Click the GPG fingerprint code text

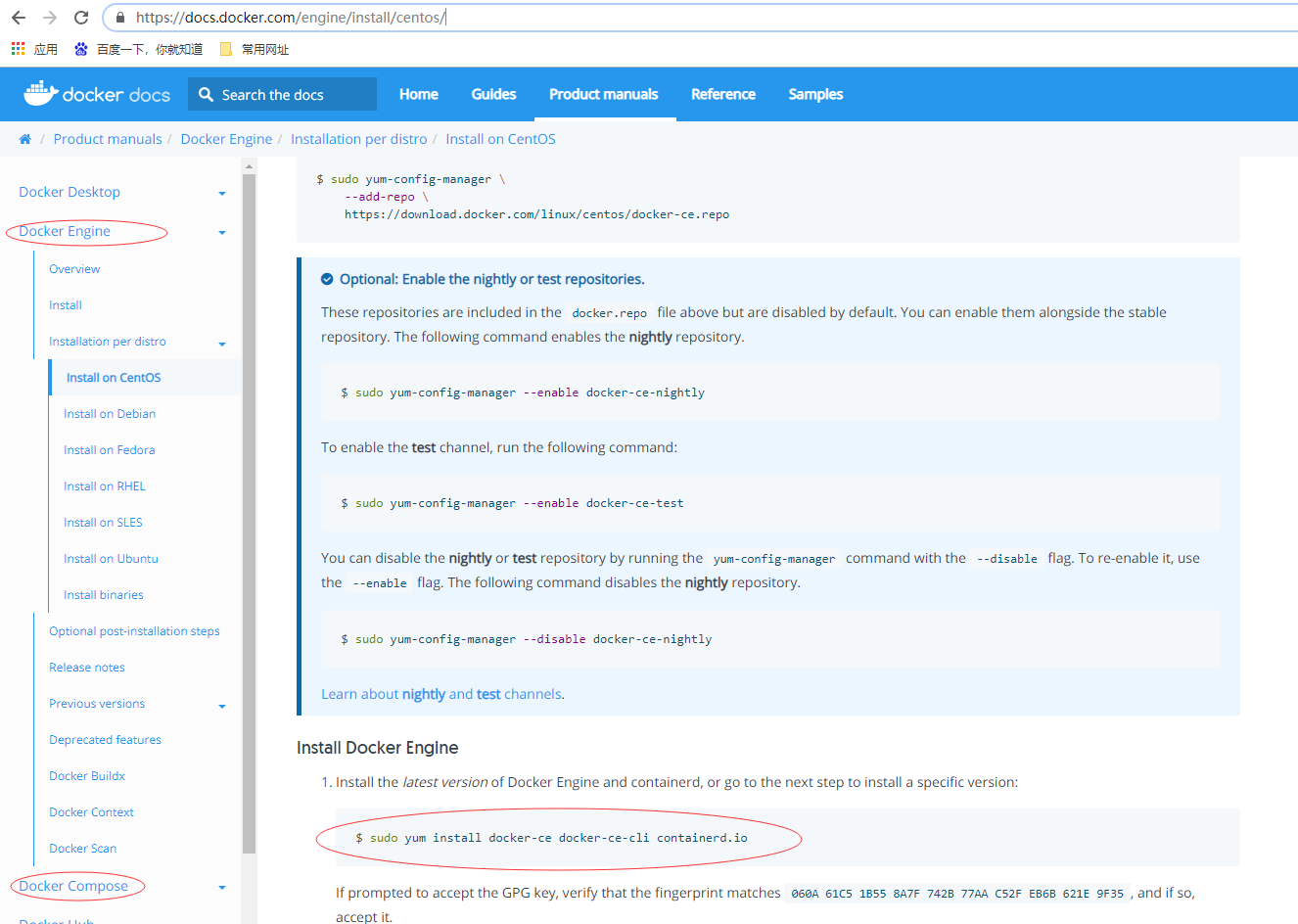(x=957, y=894)
